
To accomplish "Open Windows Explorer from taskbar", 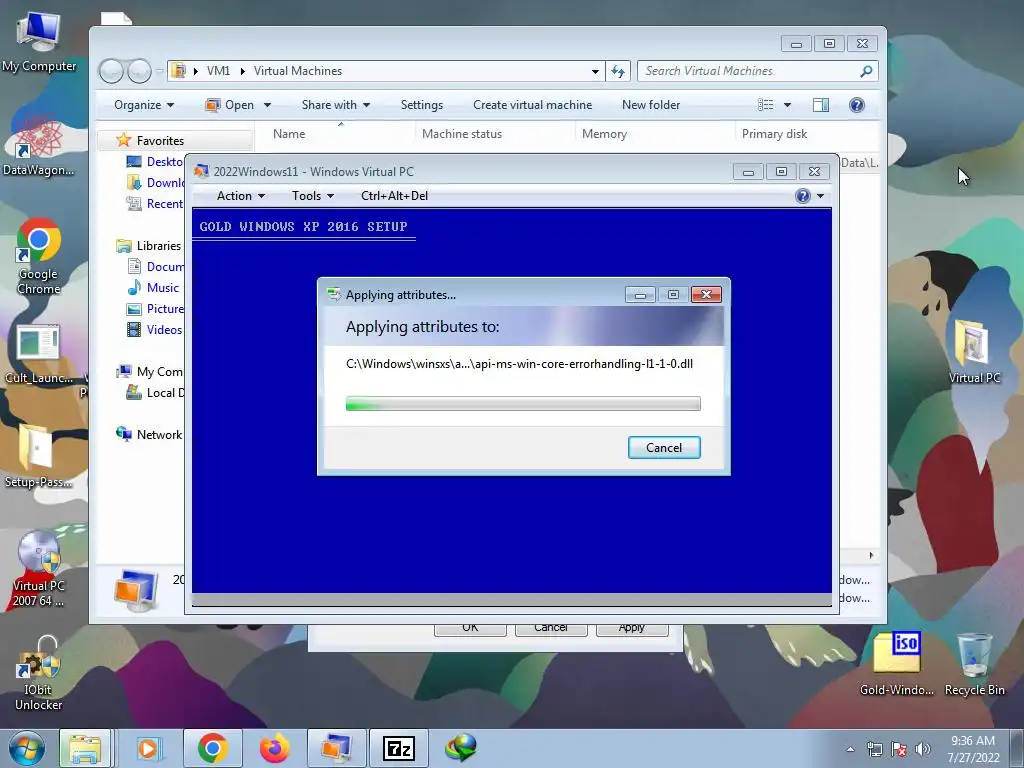I will pyautogui.click(x=85, y=748).
